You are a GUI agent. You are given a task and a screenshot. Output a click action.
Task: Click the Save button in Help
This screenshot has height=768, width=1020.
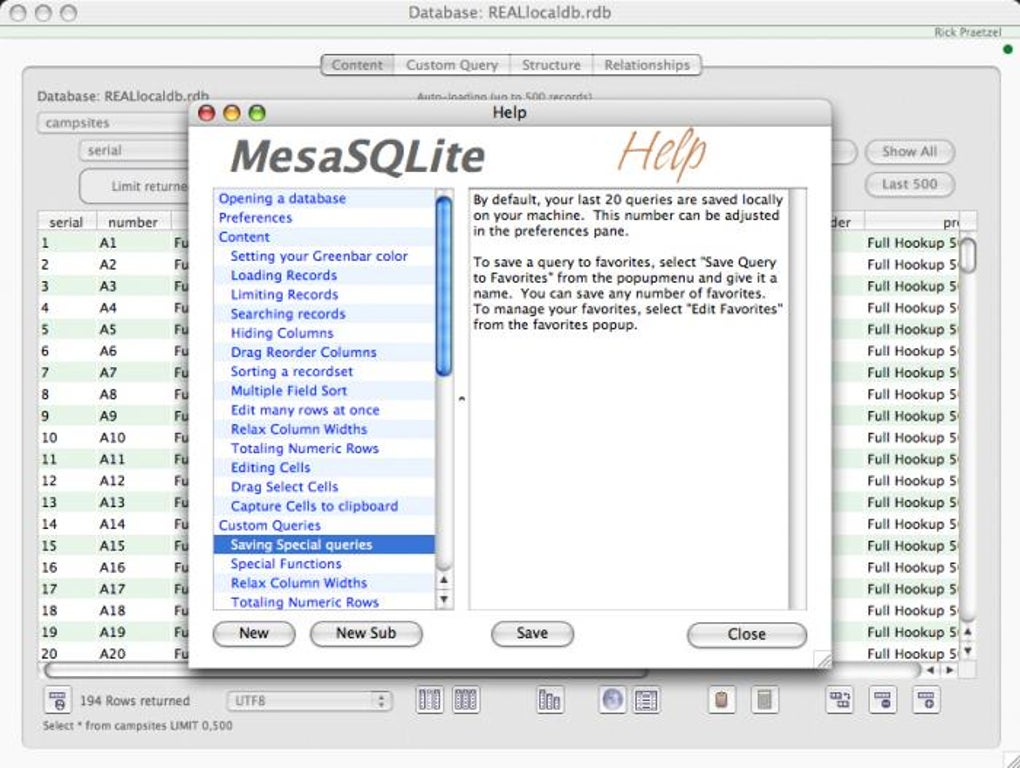coord(532,633)
